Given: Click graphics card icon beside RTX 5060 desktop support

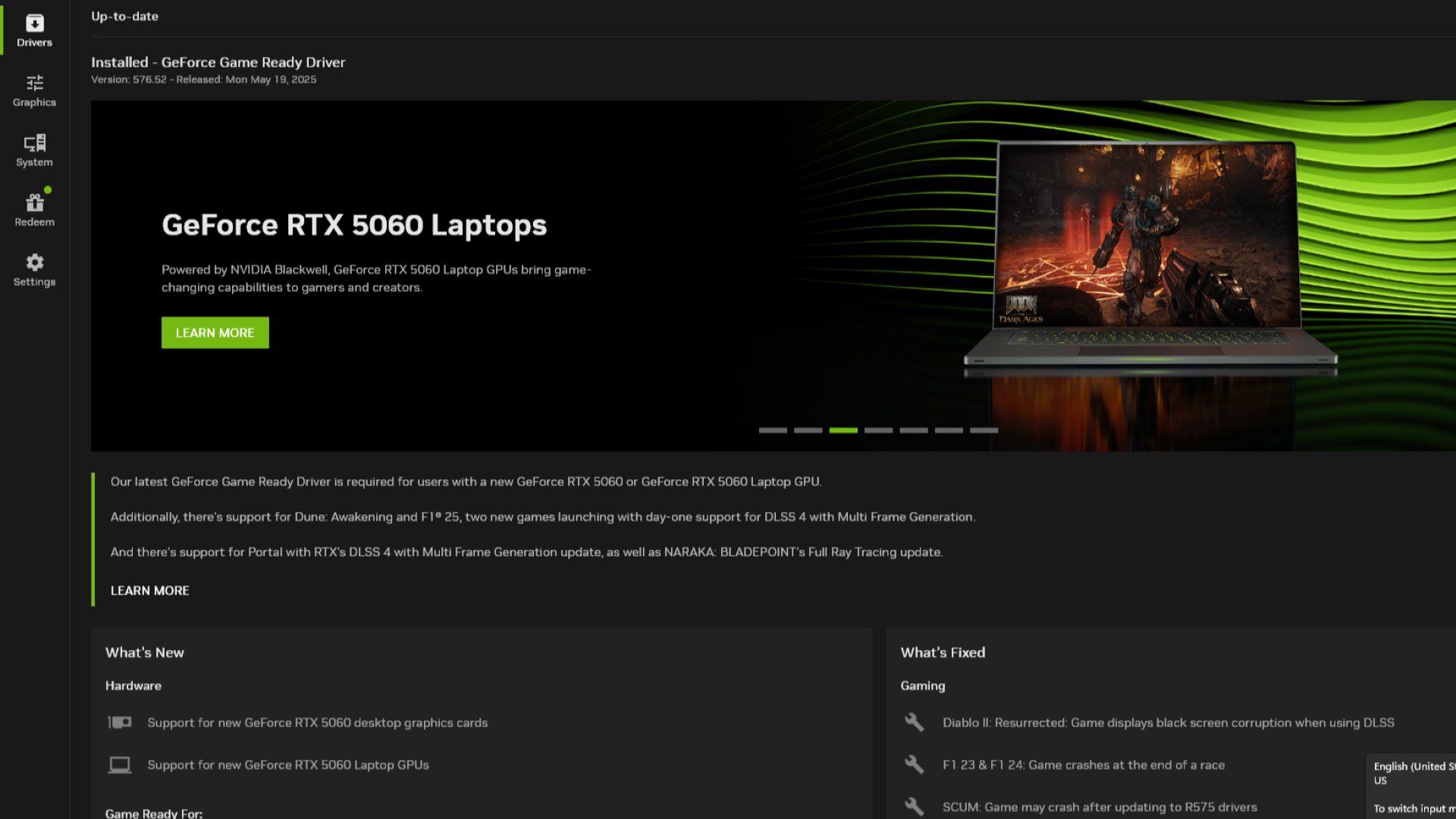Looking at the screenshot, I should tap(119, 723).
